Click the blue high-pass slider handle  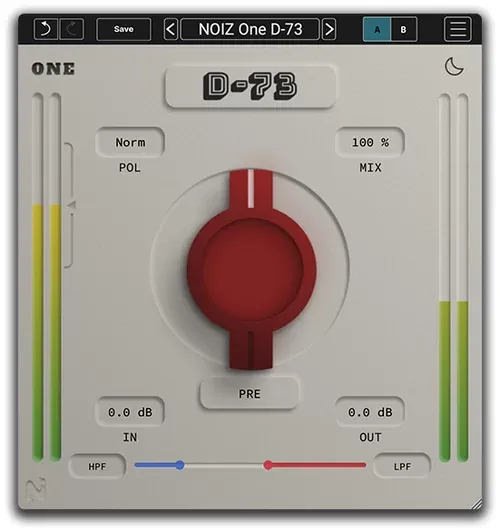pos(180,465)
